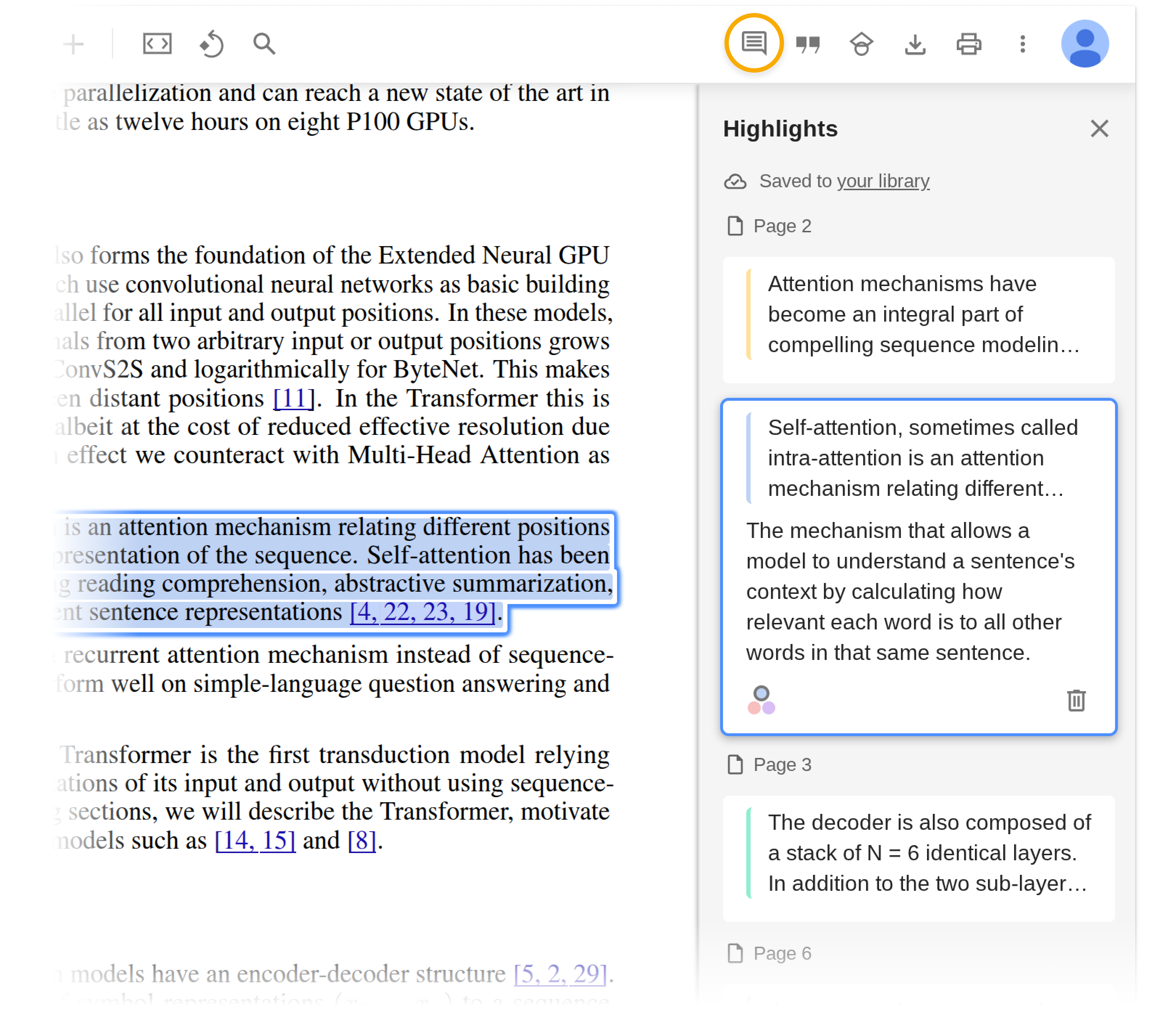Print the document

(x=969, y=44)
